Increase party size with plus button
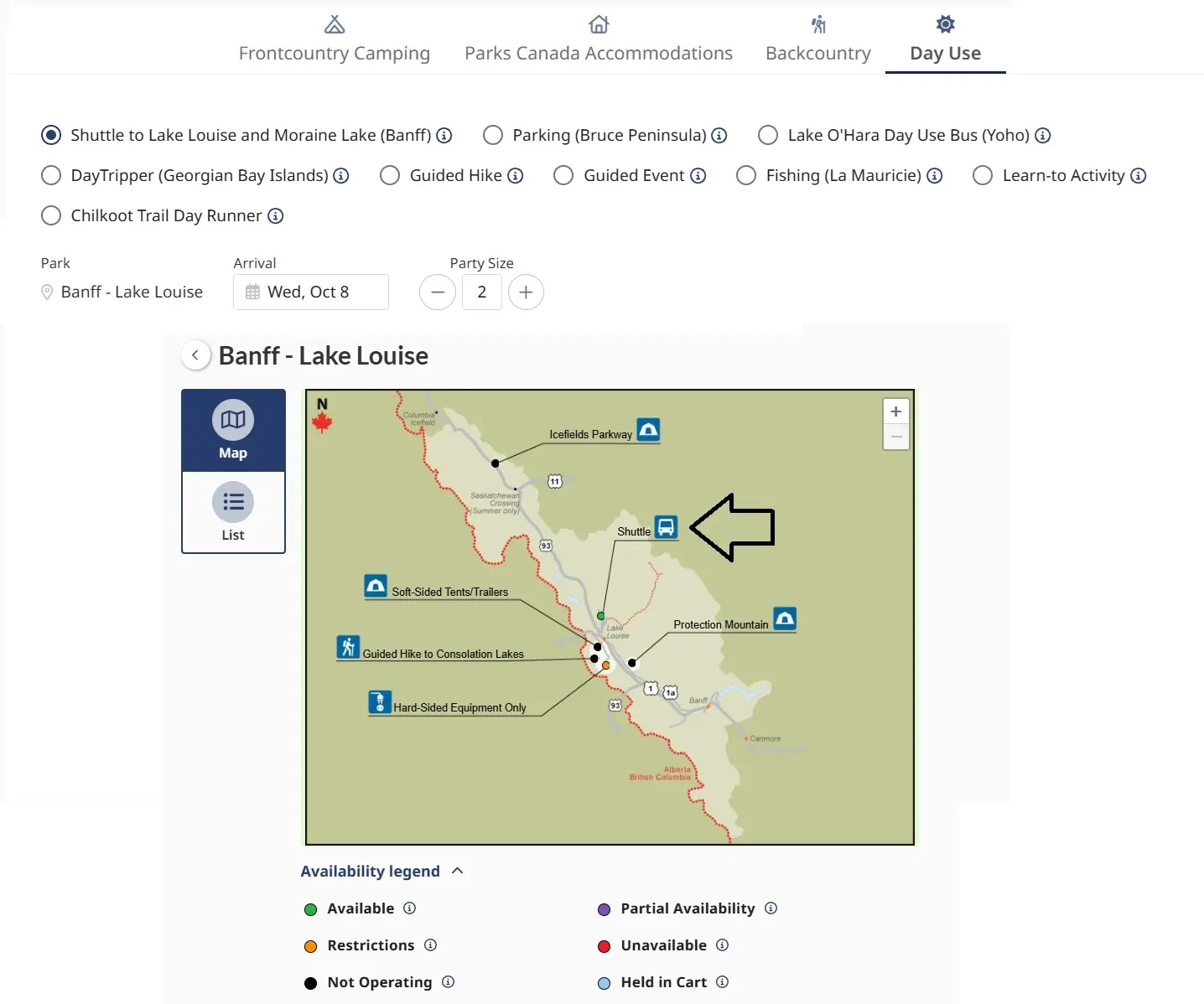 (x=526, y=292)
